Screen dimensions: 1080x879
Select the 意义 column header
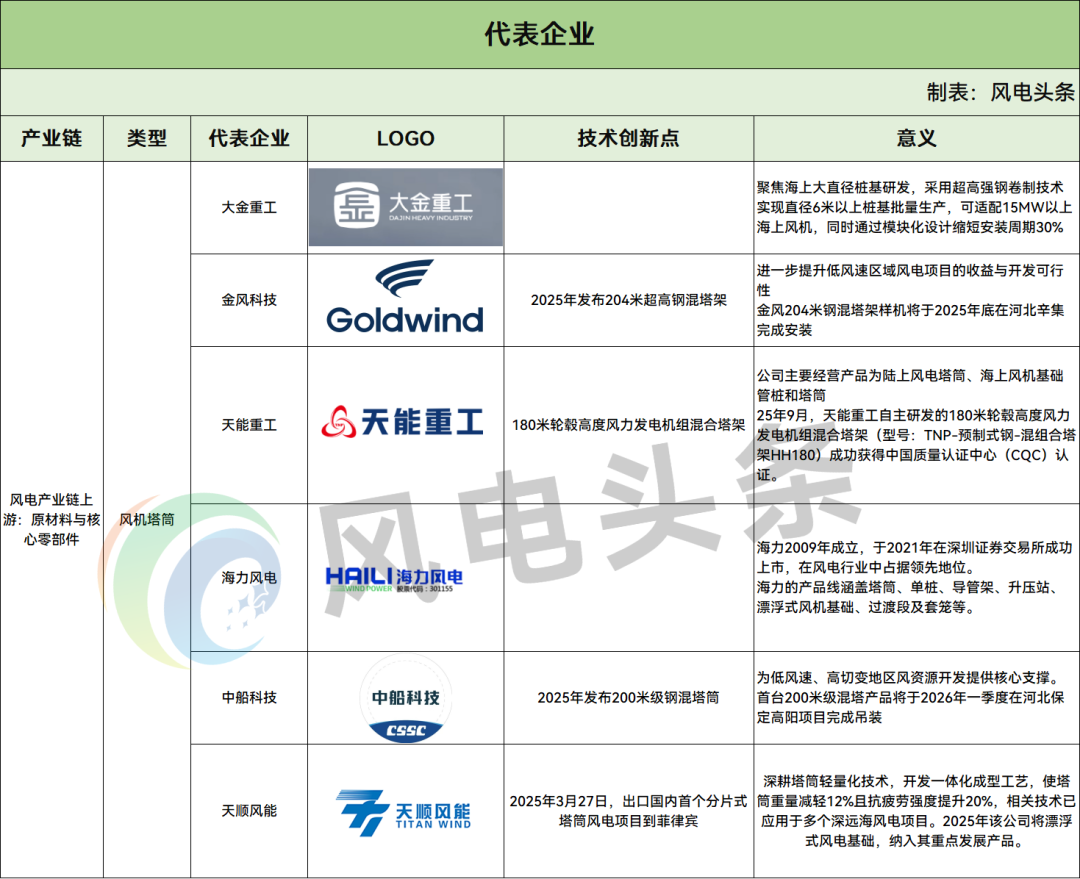pyautogui.click(x=916, y=139)
